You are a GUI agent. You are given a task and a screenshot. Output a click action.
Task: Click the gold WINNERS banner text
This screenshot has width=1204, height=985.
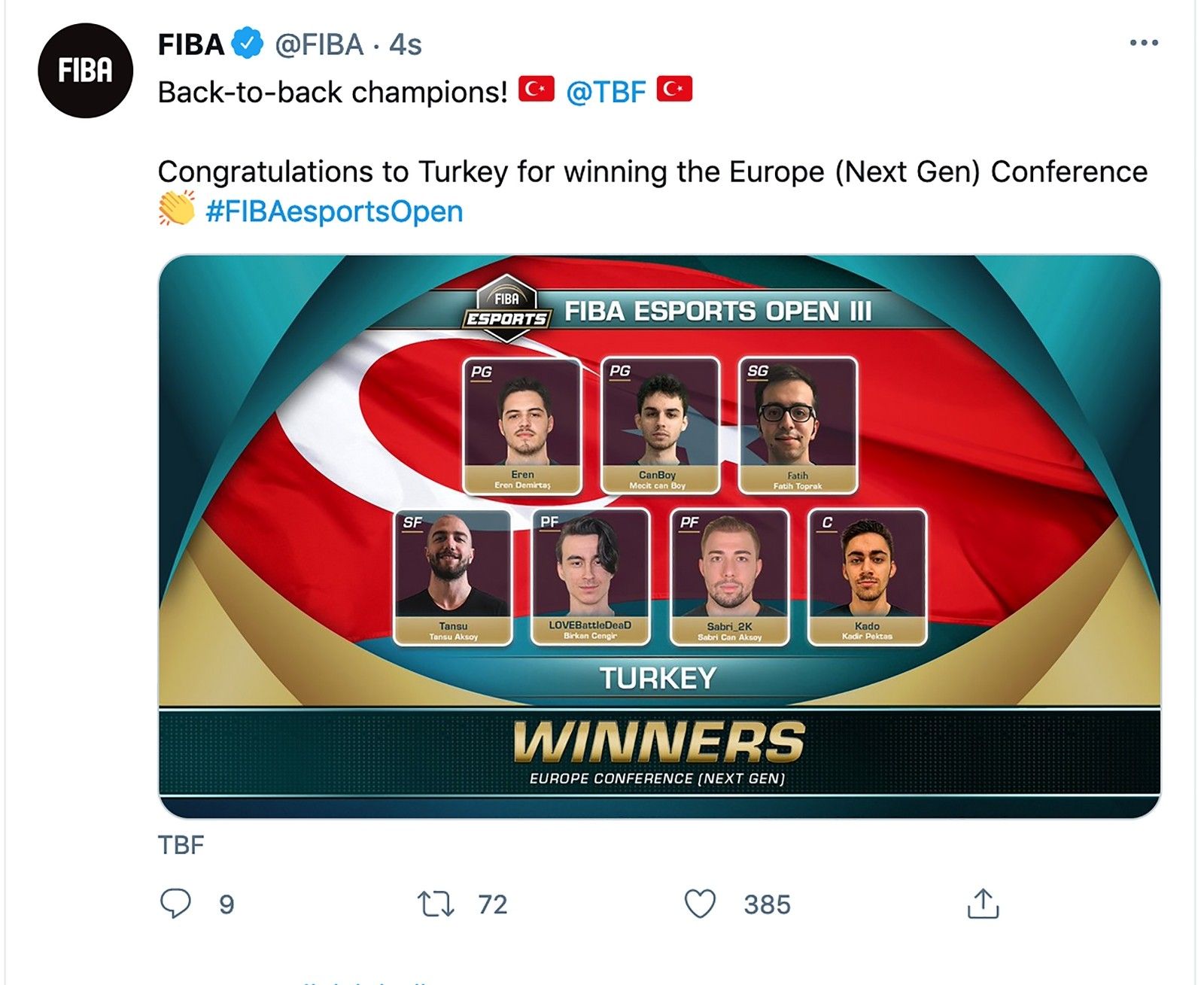point(658,742)
